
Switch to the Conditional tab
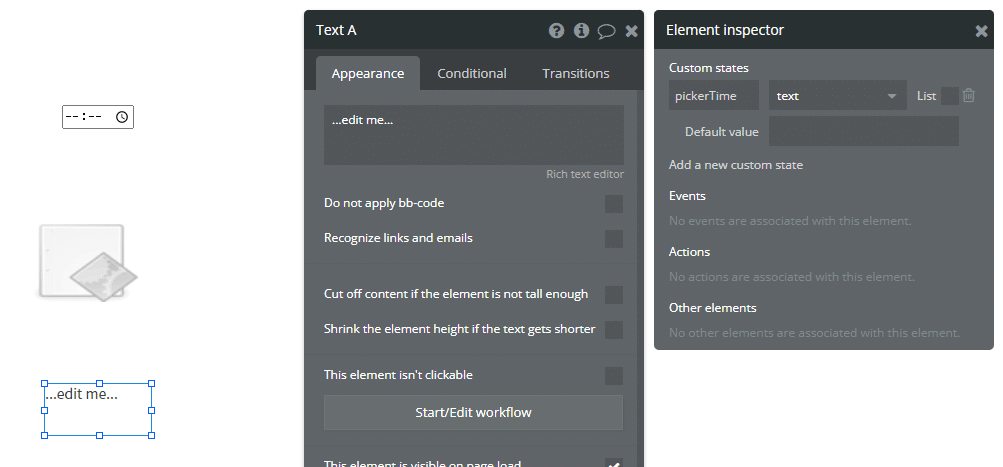click(x=471, y=74)
